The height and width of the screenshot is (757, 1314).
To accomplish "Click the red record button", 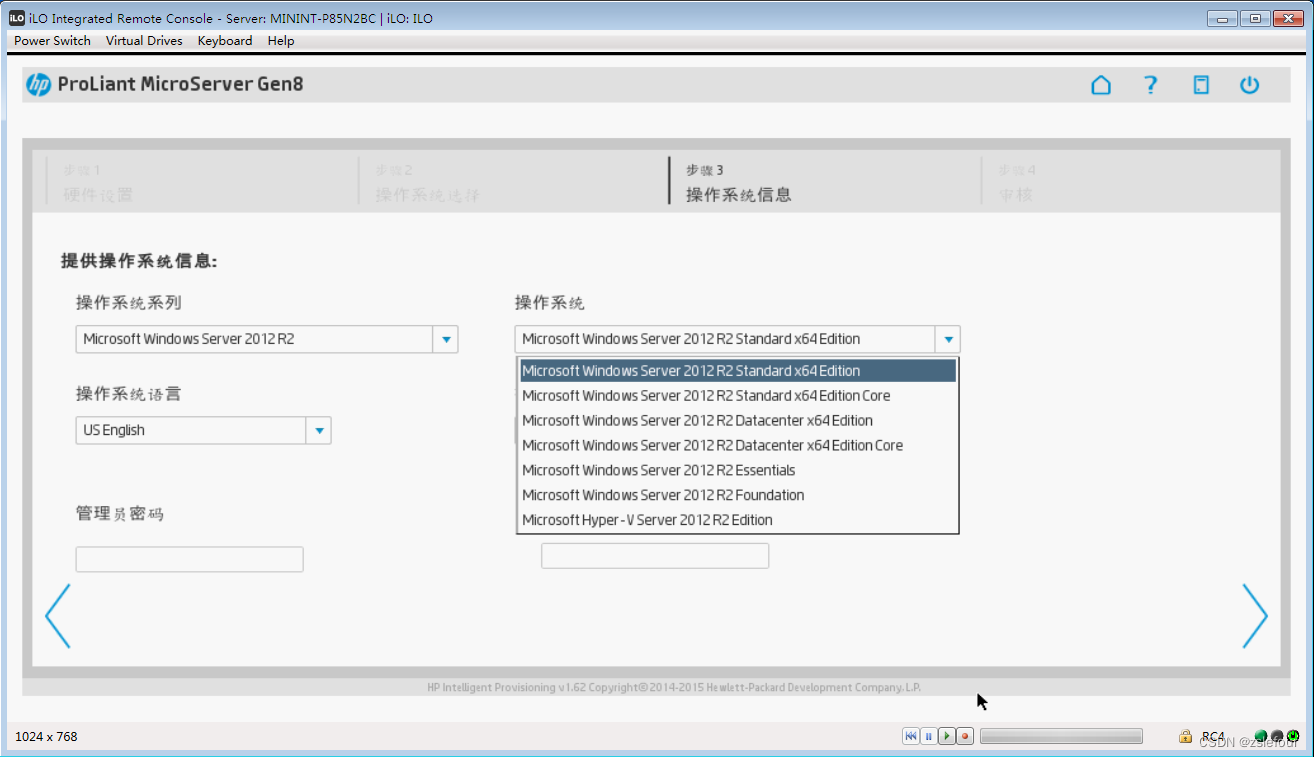I will (x=965, y=736).
